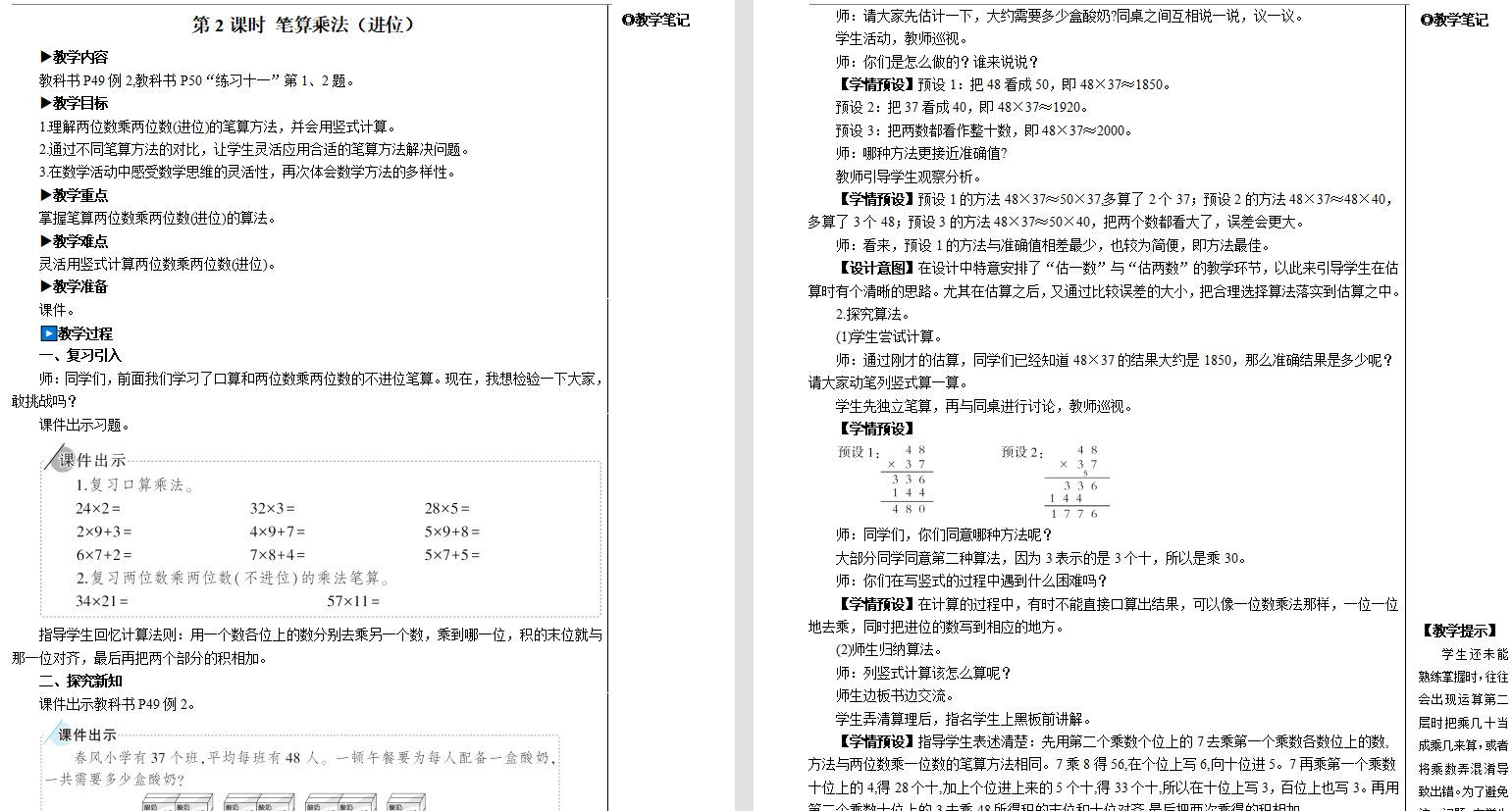The width and height of the screenshot is (1512, 811).
Task: Click the 教学笔记 label on the left page
Action: pyautogui.click(x=656, y=20)
